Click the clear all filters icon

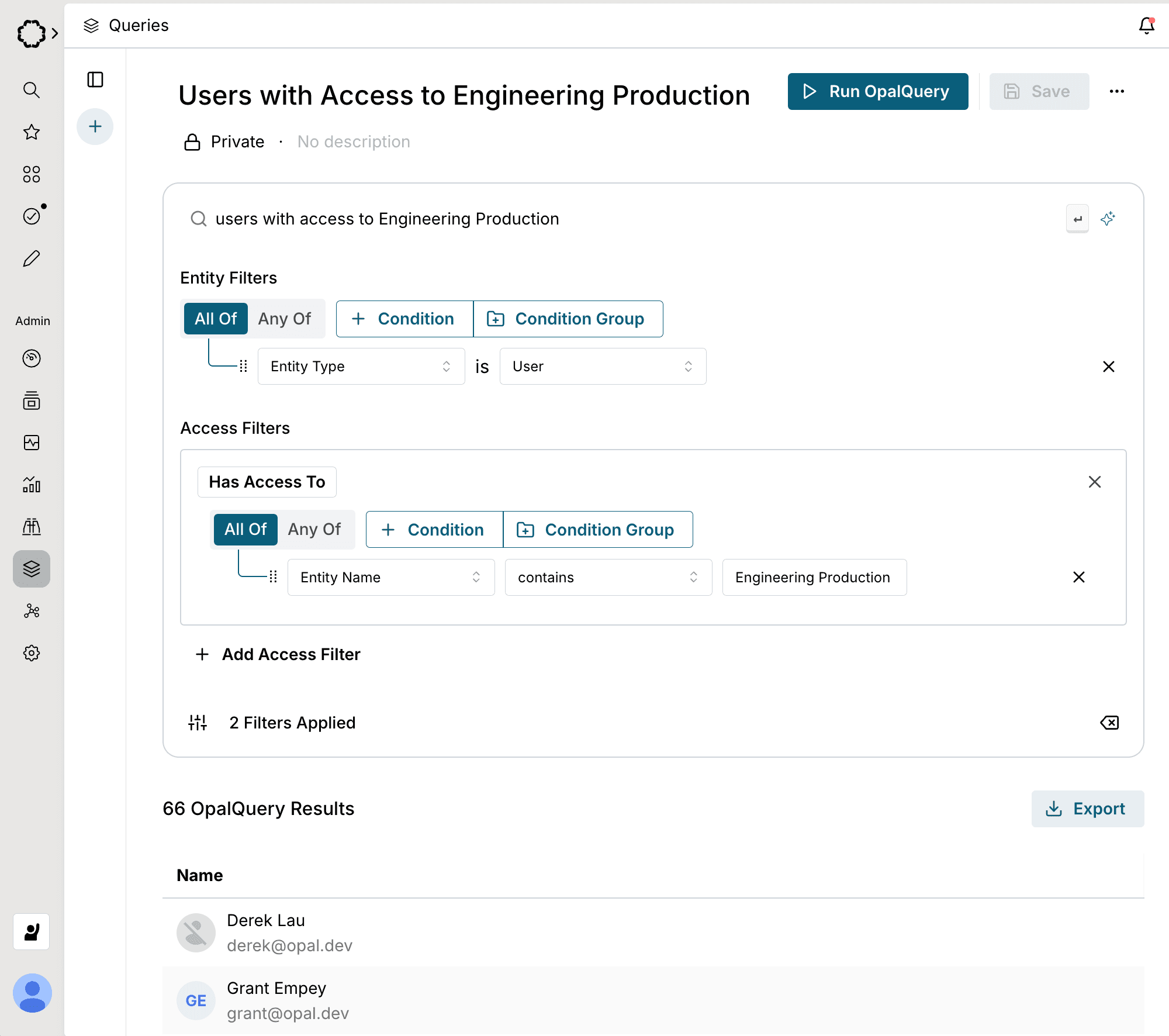click(1109, 723)
